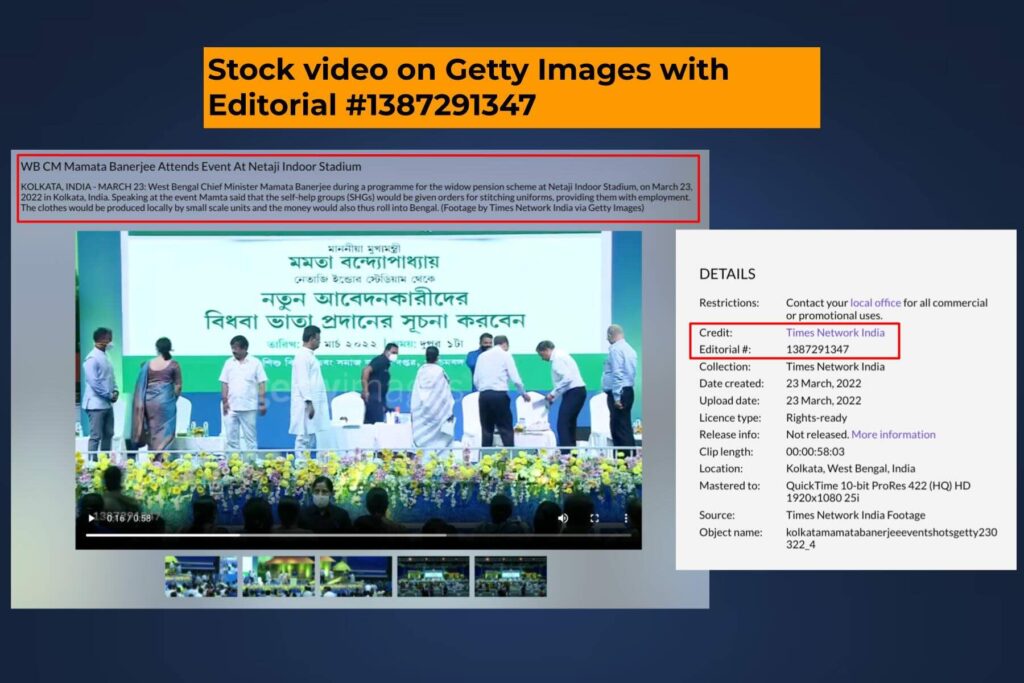Select the fourth thumbnail below the video
The height and width of the screenshot is (683, 1024).
click(433, 576)
